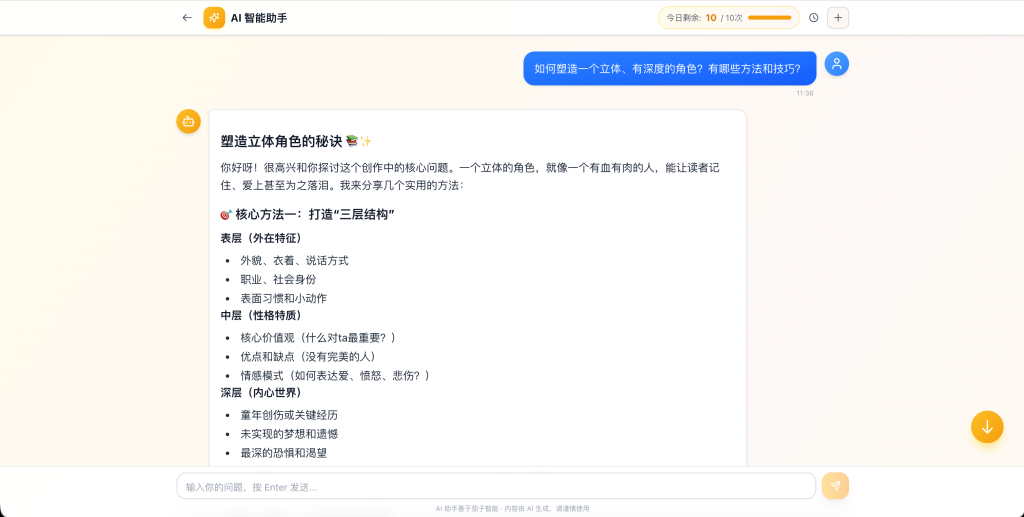Jump to bottom with down-arrow button
The height and width of the screenshot is (517, 1024).
(x=987, y=427)
